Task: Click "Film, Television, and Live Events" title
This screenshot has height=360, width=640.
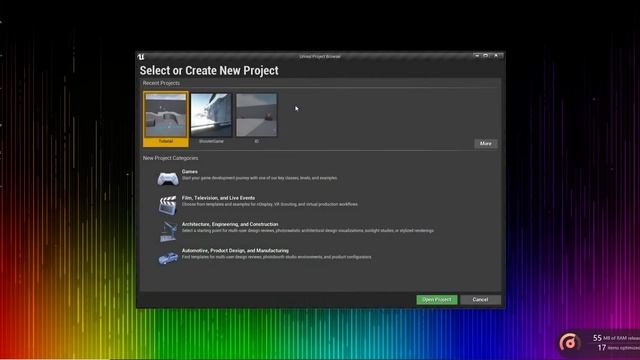Action: (218, 198)
